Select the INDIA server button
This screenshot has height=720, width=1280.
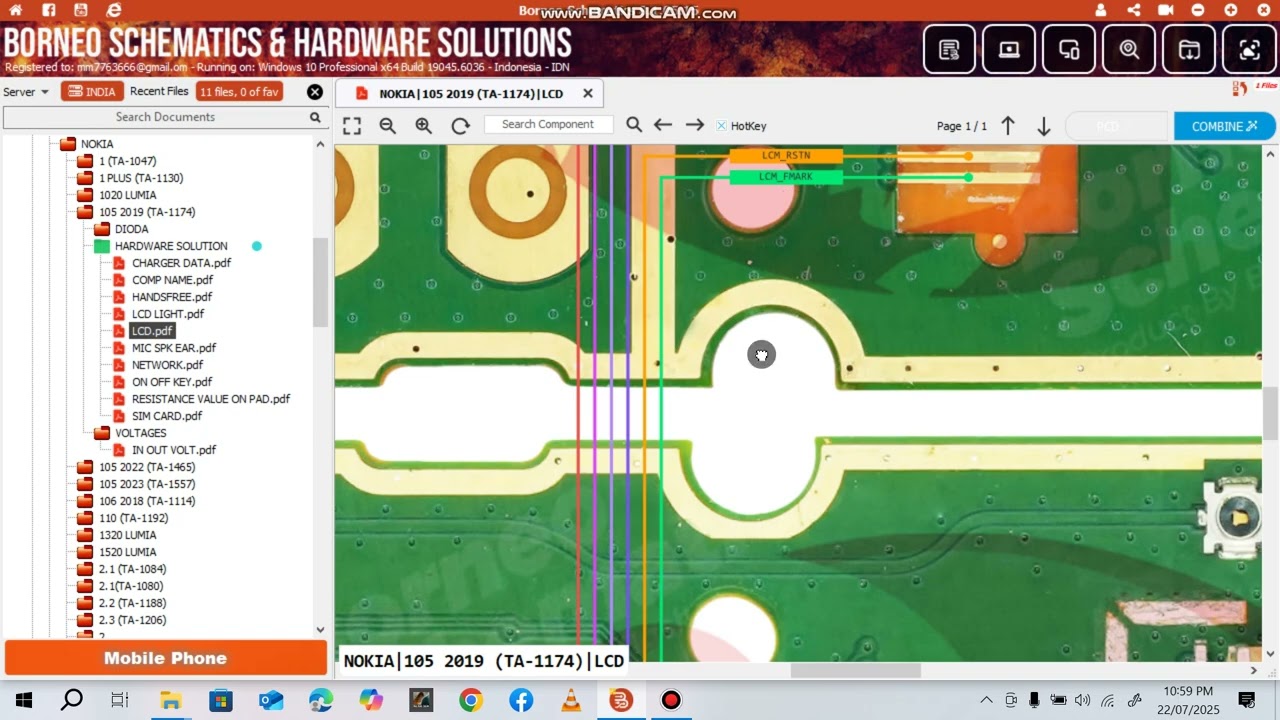[92, 92]
